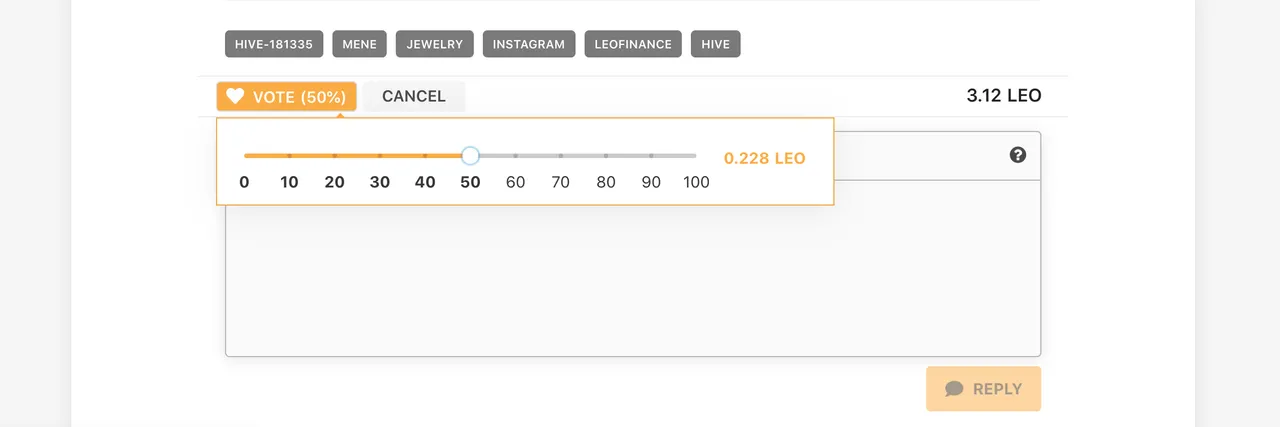Click the speech bubble icon on Reply
The height and width of the screenshot is (427, 1280).
coord(954,389)
